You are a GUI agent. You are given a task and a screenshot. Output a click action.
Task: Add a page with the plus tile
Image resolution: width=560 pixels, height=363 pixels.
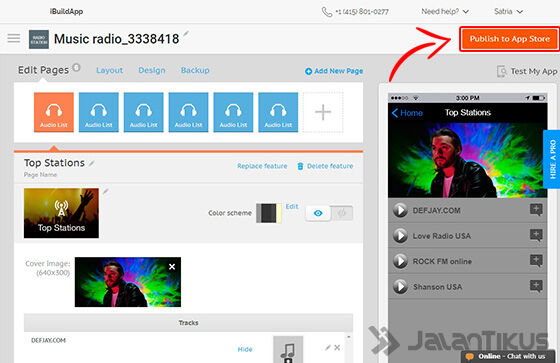click(323, 112)
